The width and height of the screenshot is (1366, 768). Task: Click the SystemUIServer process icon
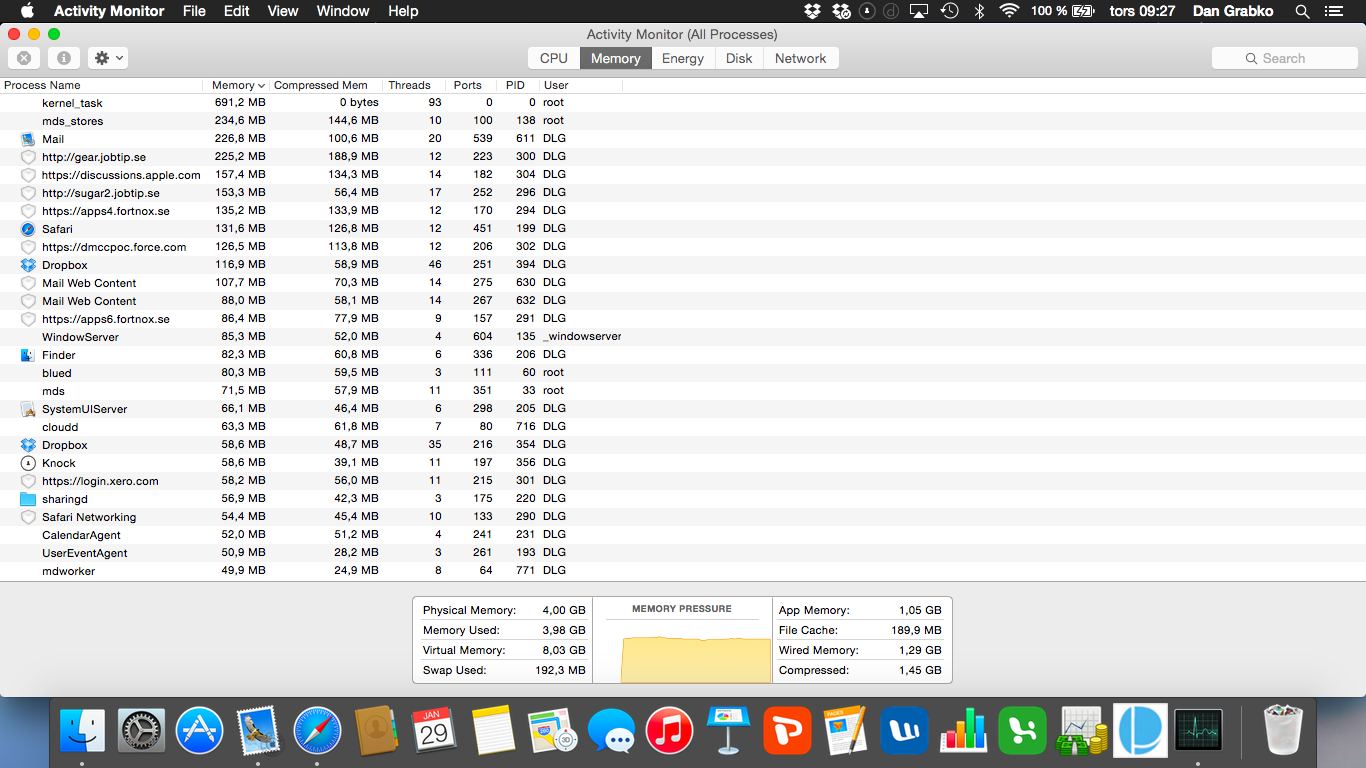(28, 409)
